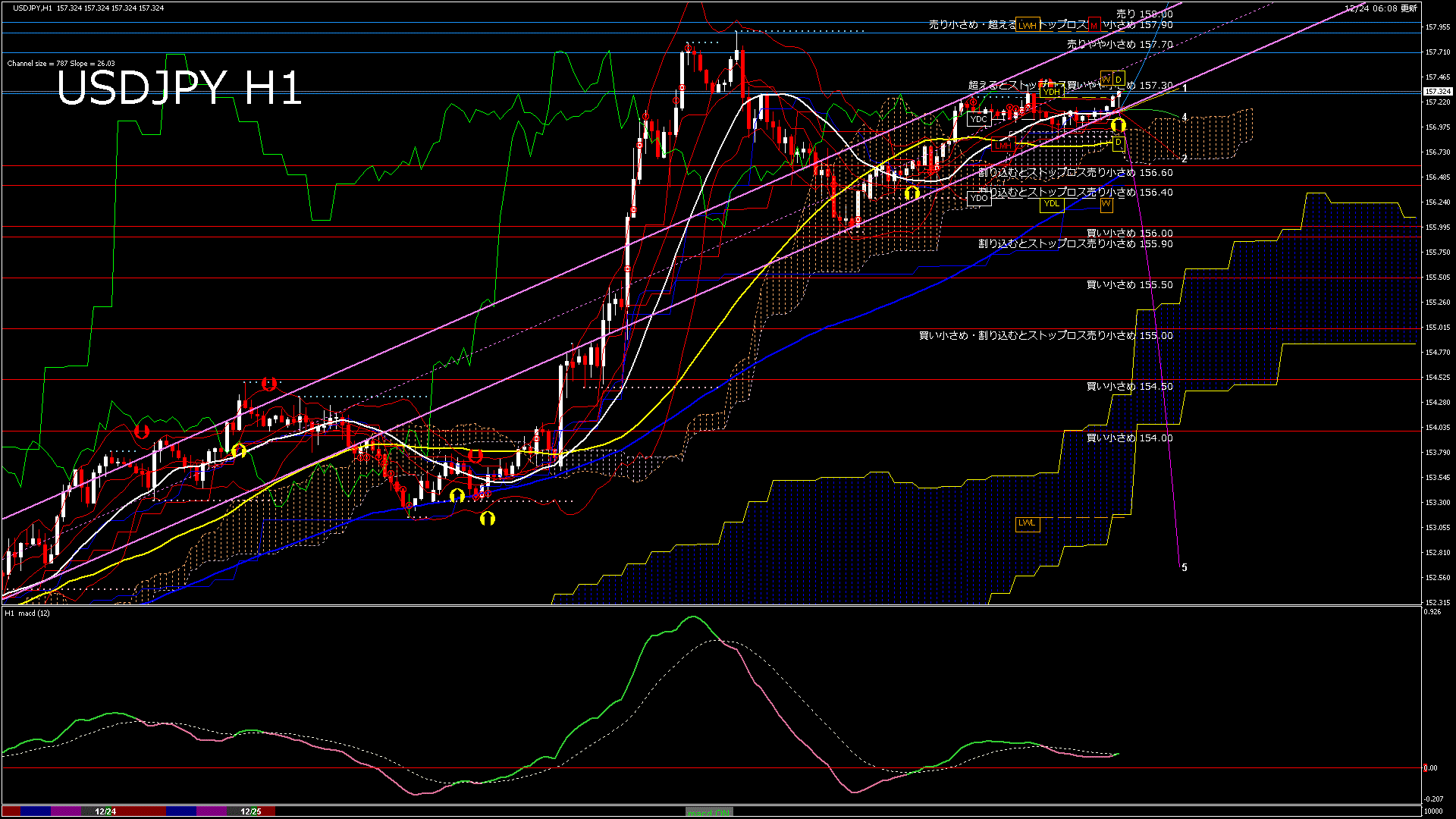The image size is (1456, 819).
Task: Click the red M level marker
Action: pos(1094,25)
